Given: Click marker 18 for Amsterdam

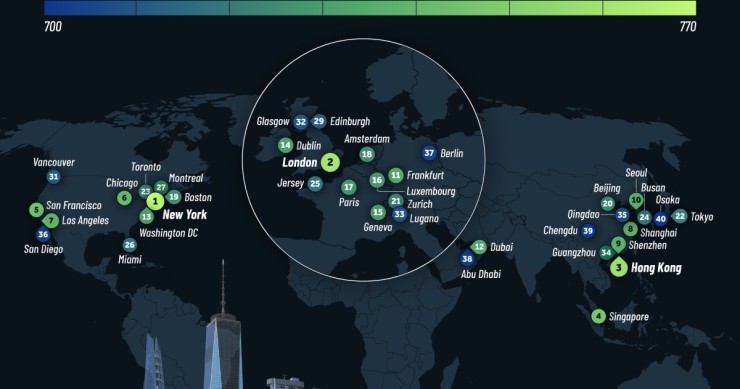Looking at the screenshot, I should [x=367, y=154].
